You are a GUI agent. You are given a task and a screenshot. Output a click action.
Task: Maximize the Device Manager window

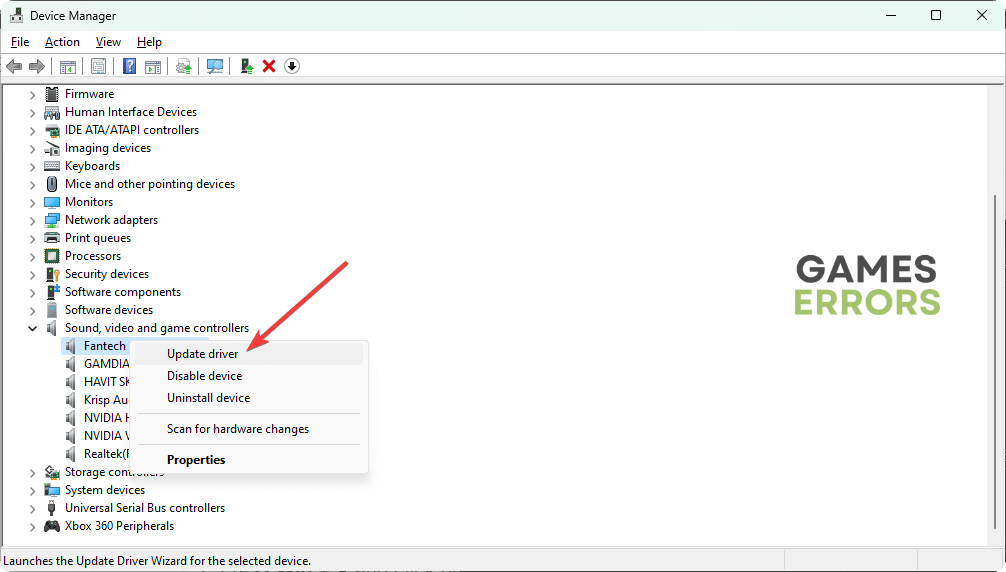tap(936, 15)
